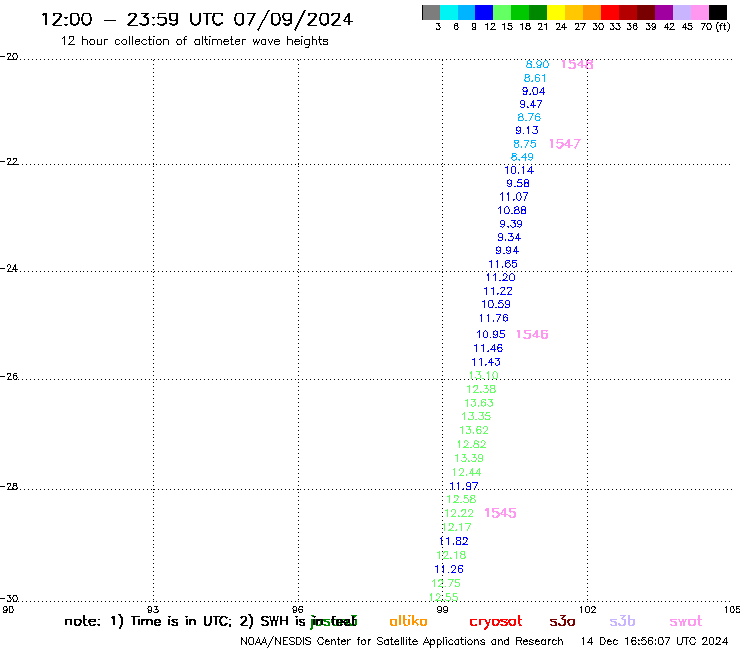Click the wave height value 10.59

click(x=496, y=304)
